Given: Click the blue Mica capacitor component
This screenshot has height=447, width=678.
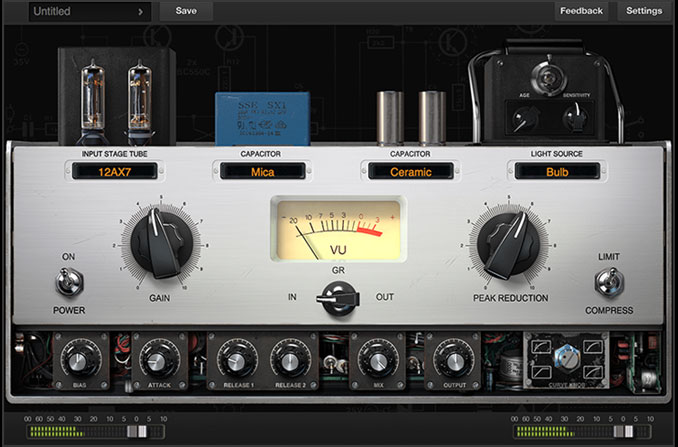Looking at the screenshot, I should (262, 118).
